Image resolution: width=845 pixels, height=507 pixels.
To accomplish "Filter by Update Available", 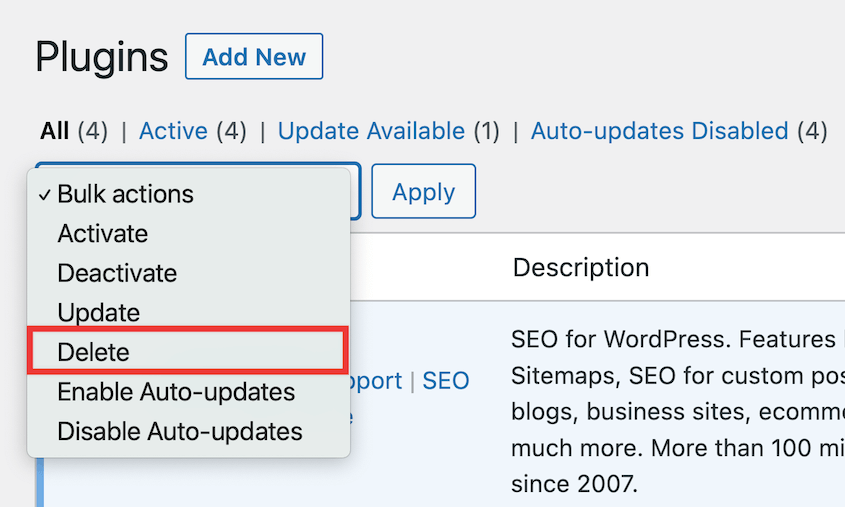I will click(x=371, y=131).
